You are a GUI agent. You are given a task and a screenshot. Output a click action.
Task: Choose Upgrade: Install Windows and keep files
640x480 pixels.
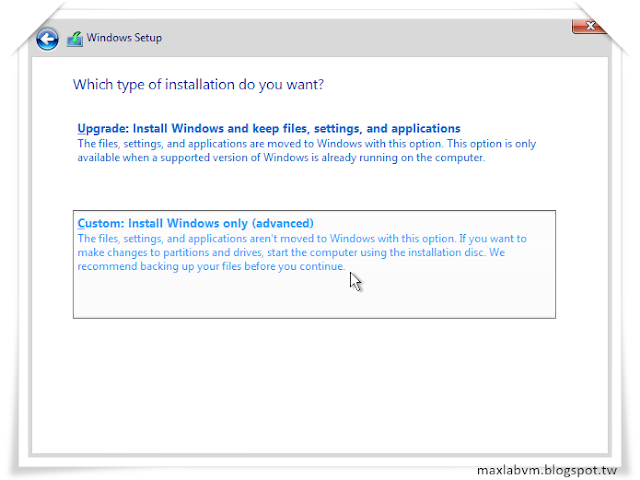[269, 129]
